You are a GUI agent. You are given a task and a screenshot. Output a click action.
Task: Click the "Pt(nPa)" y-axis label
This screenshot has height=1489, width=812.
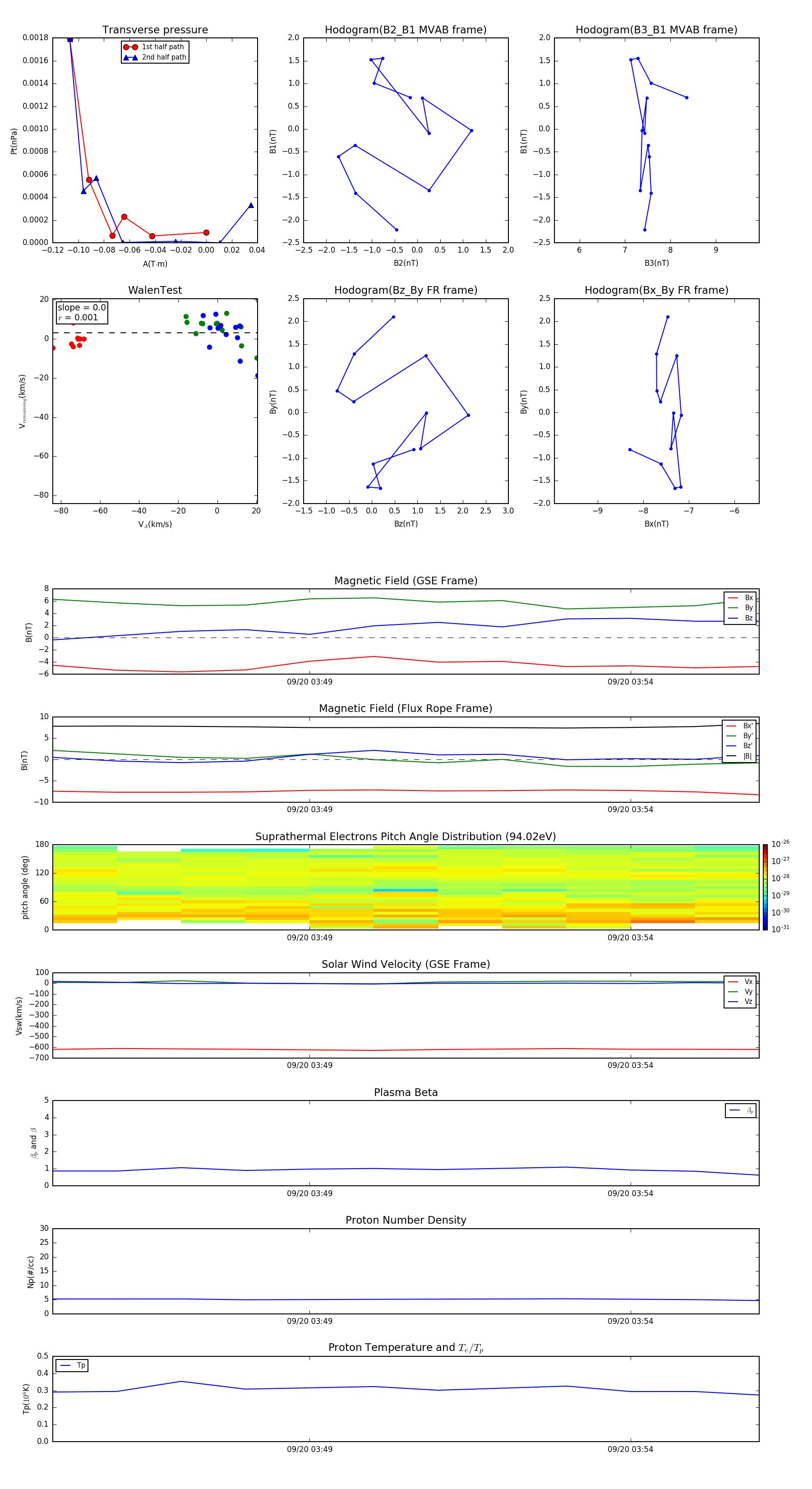coord(14,140)
